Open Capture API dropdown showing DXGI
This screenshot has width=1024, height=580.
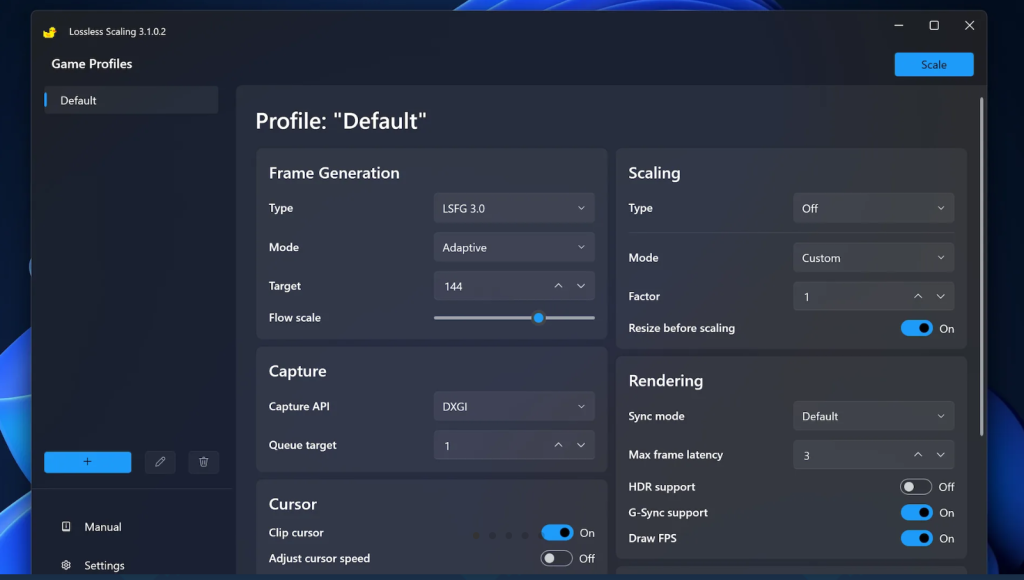pos(514,406)
